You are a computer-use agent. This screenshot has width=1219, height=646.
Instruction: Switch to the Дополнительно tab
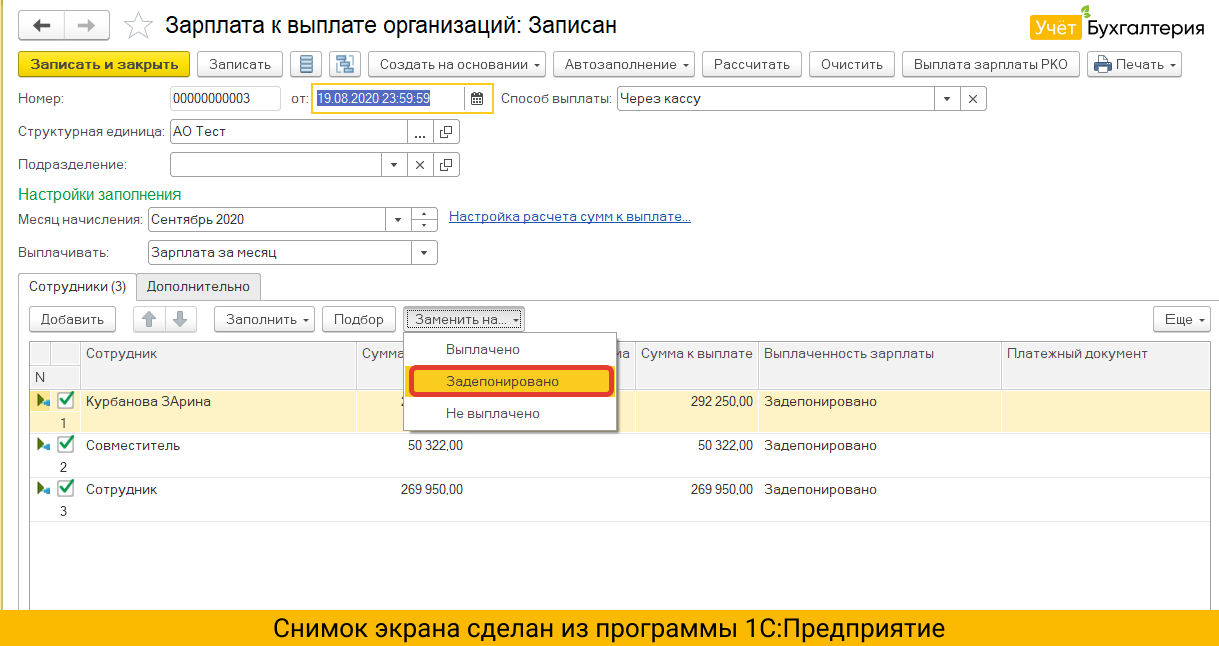pos(198,286)
